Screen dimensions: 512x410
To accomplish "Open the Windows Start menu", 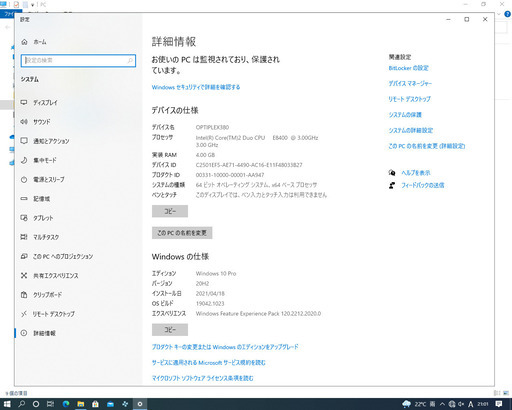I will [7, 404].
